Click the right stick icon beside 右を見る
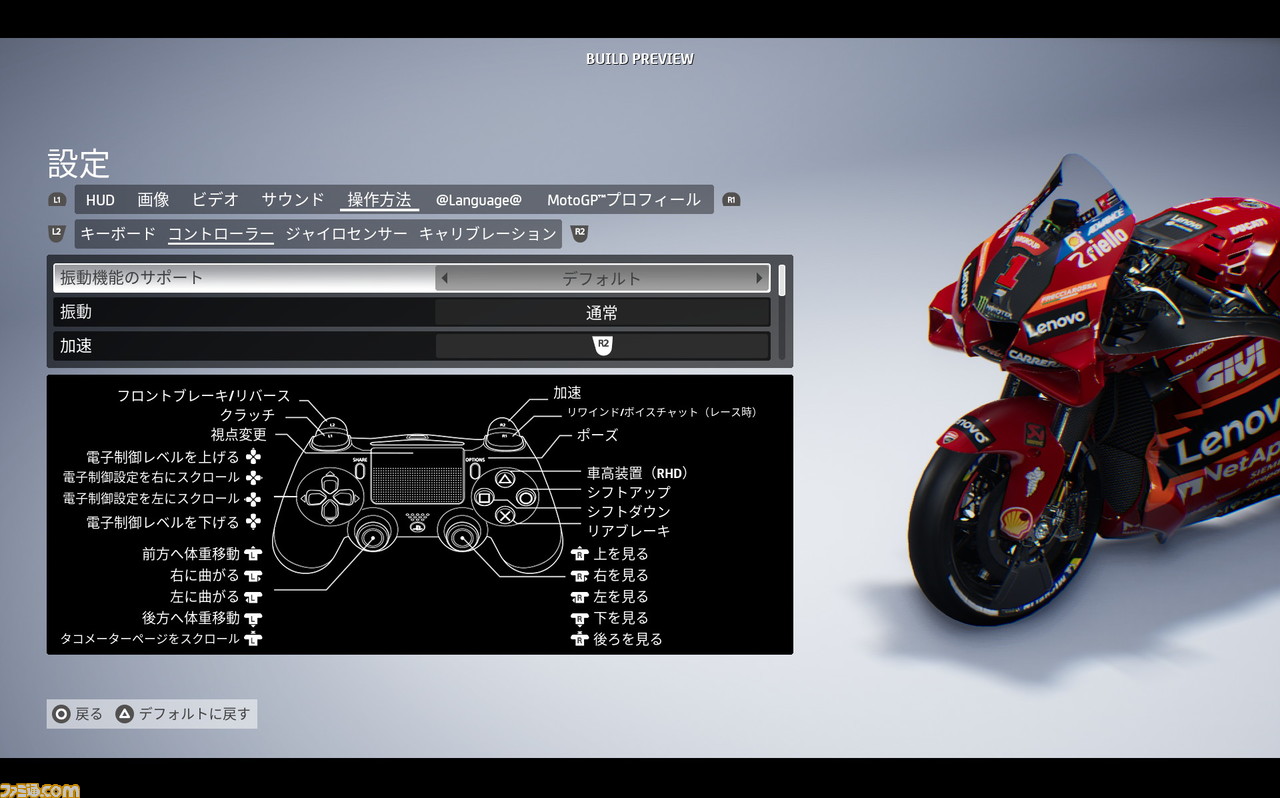1280x798 pixels. (x=578, y=576)
